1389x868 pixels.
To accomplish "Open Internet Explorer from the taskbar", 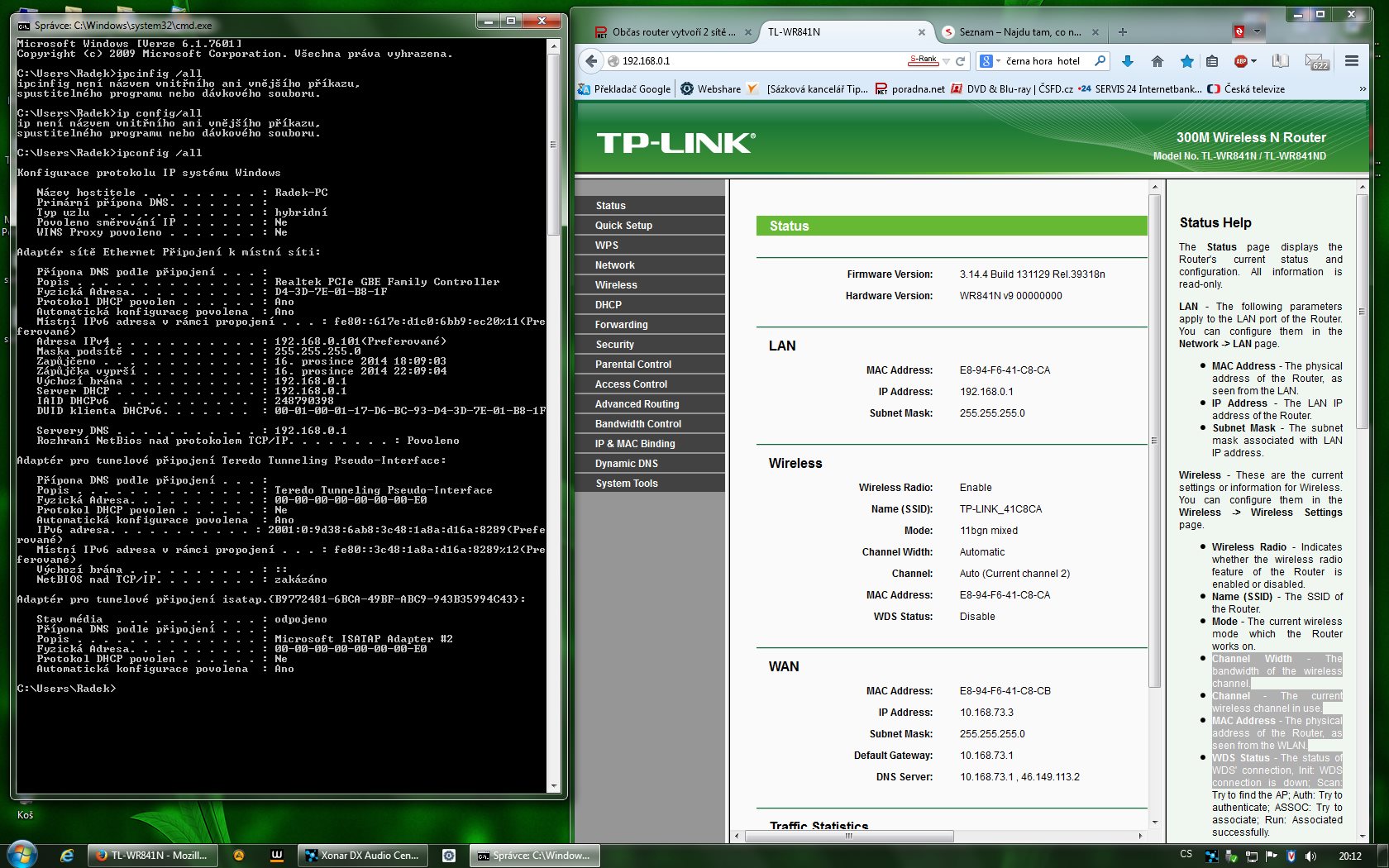I will point(67,856).
